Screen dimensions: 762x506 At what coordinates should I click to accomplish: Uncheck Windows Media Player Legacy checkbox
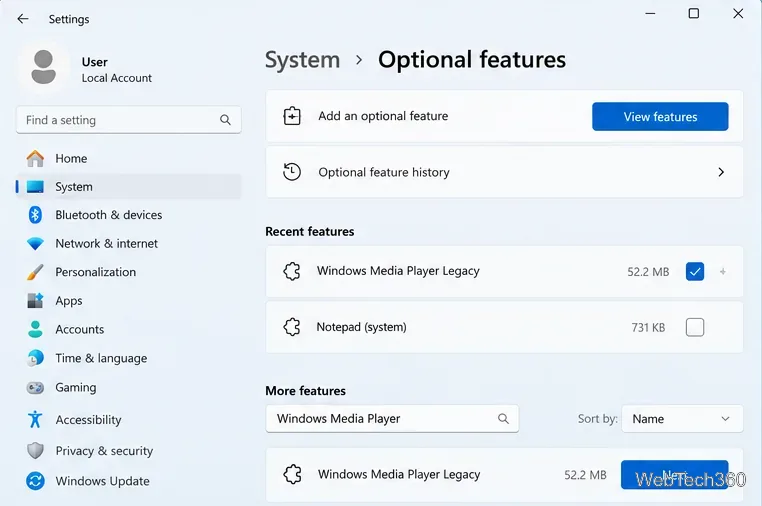click(x=695, y=271)
